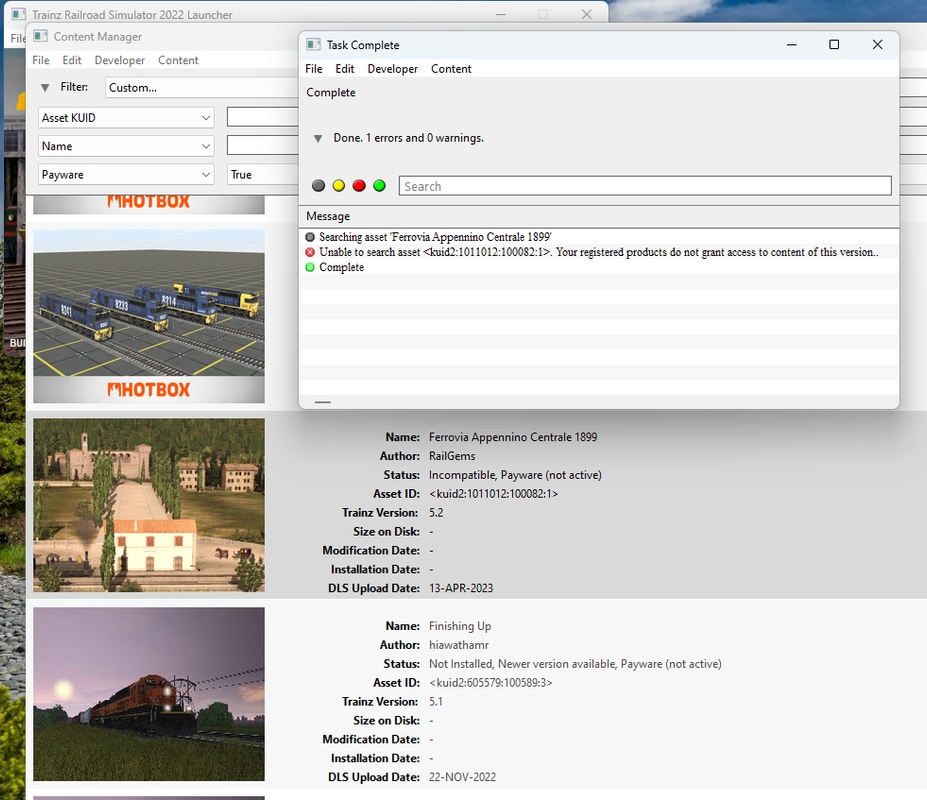927x800 pixels.
Task: Open the Name filter dropdown
Action: tap(126, 146)
